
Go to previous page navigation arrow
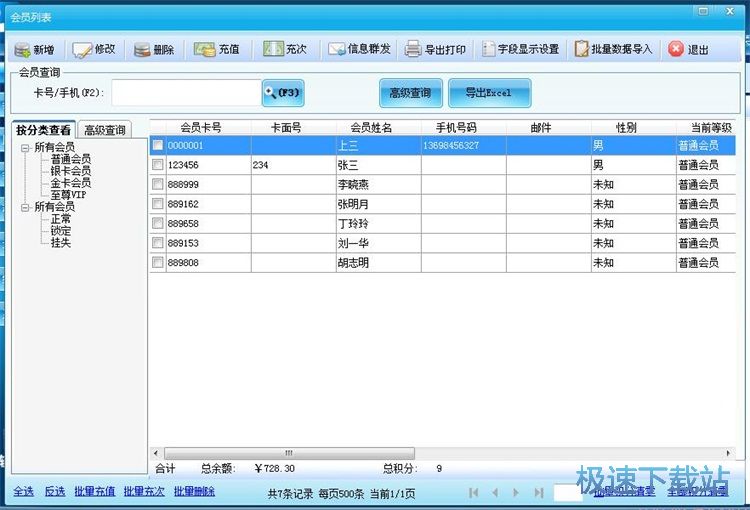point(495,492)
